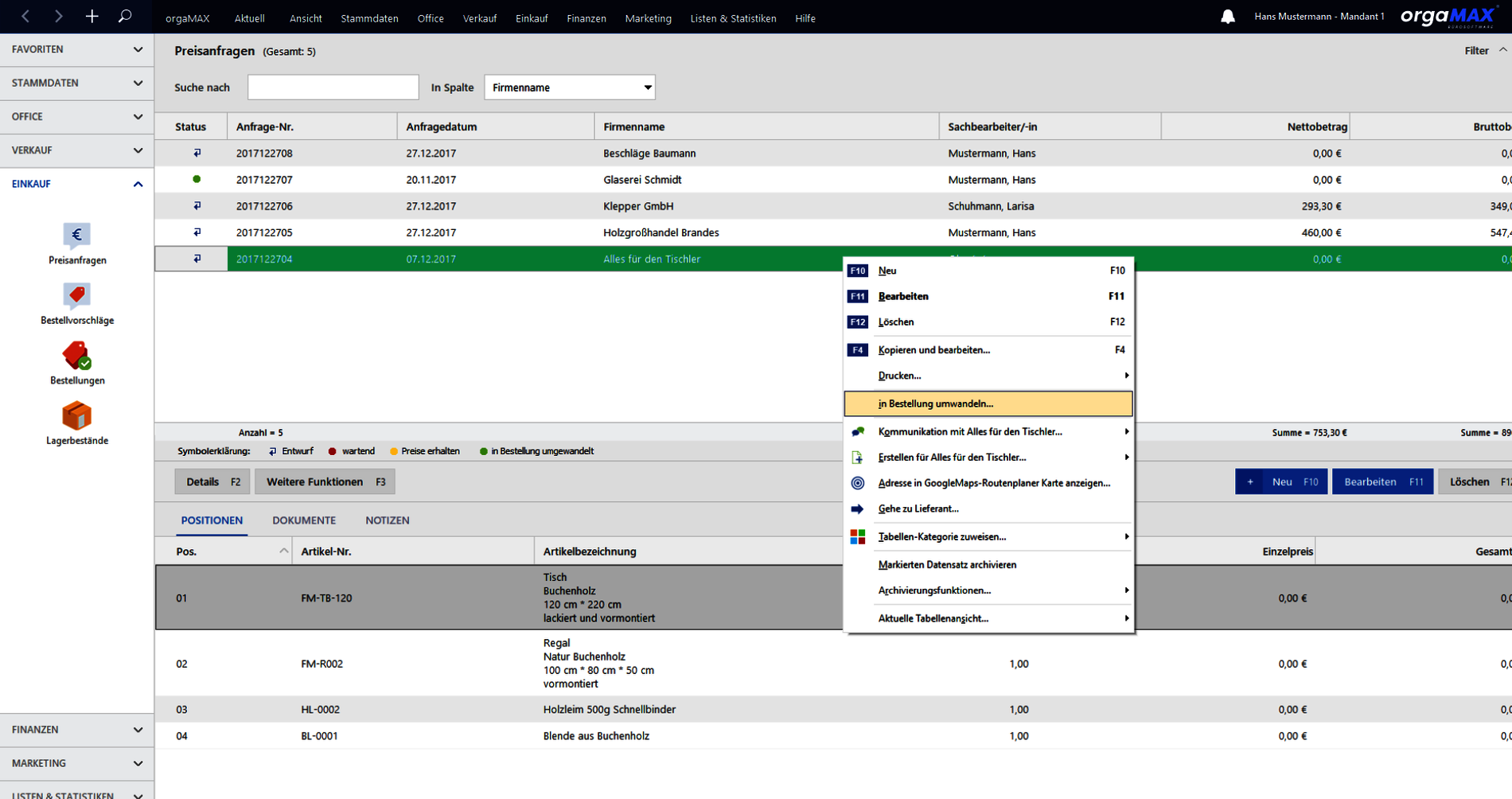Expand the Verkauf sidebar section
The image size is (1512, 799).
[76, 150]
